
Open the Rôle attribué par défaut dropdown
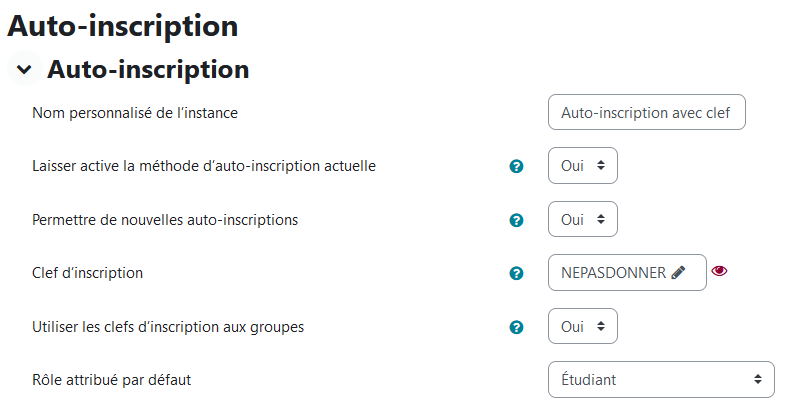(661, 380)
